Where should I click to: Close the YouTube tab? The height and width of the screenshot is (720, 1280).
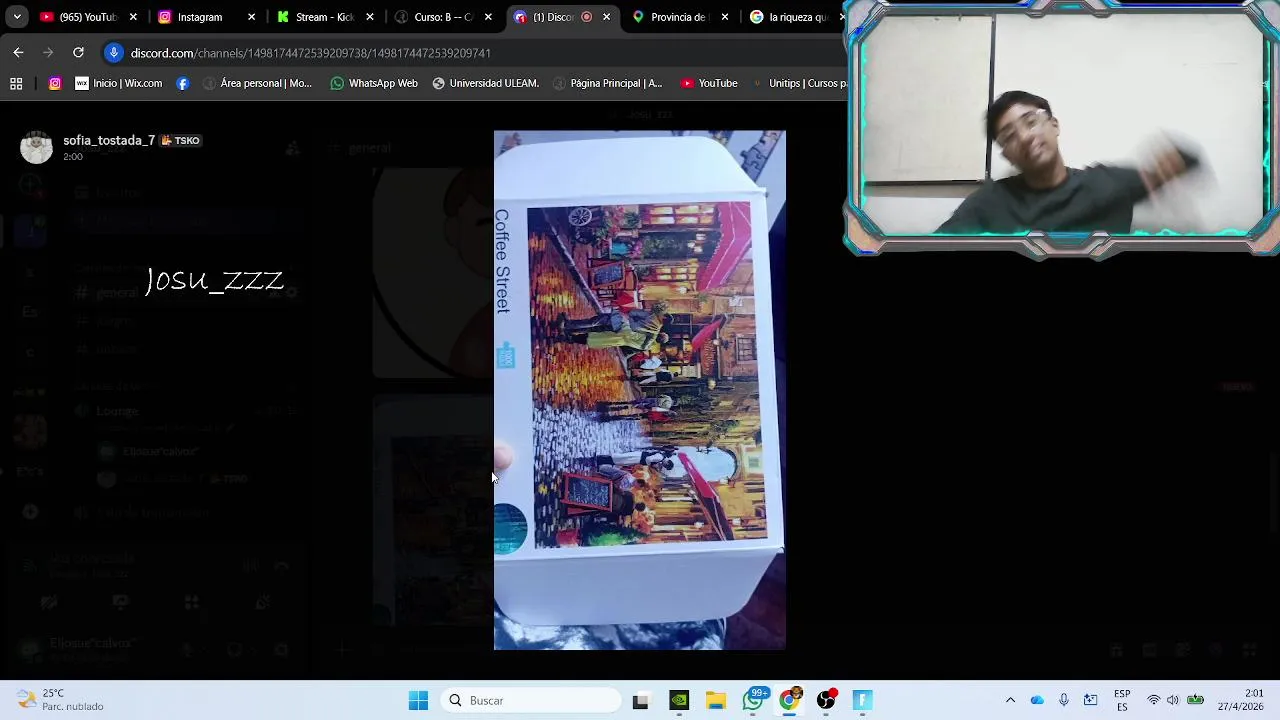click(x=133, y=17)
